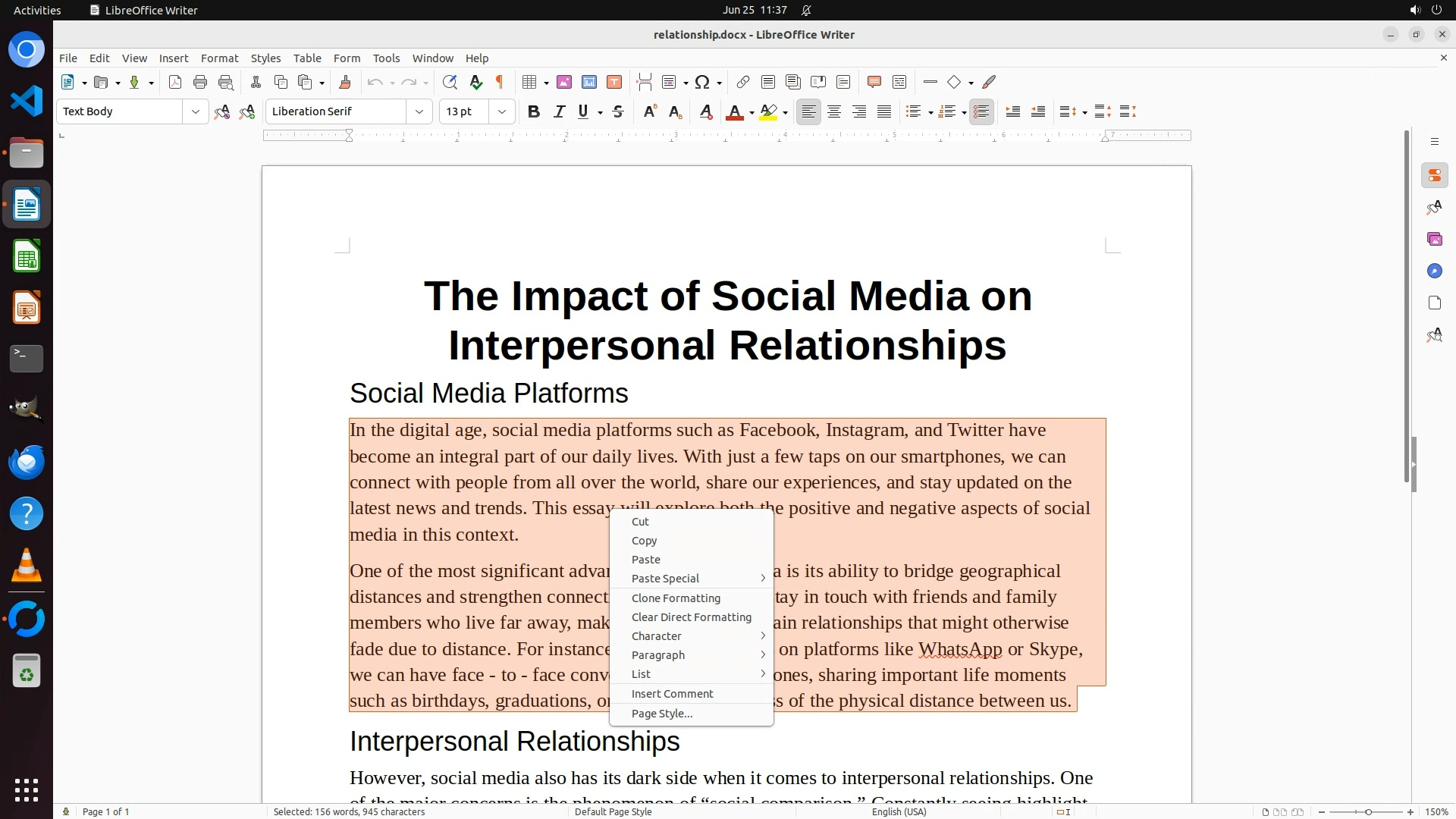Click the Insert Hyperlink icon

[x=743, y=83]
